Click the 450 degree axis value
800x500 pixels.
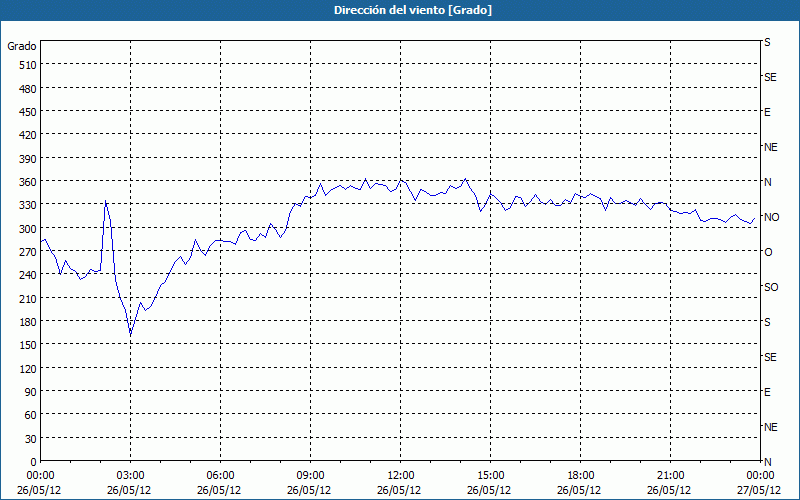point(29,112)
